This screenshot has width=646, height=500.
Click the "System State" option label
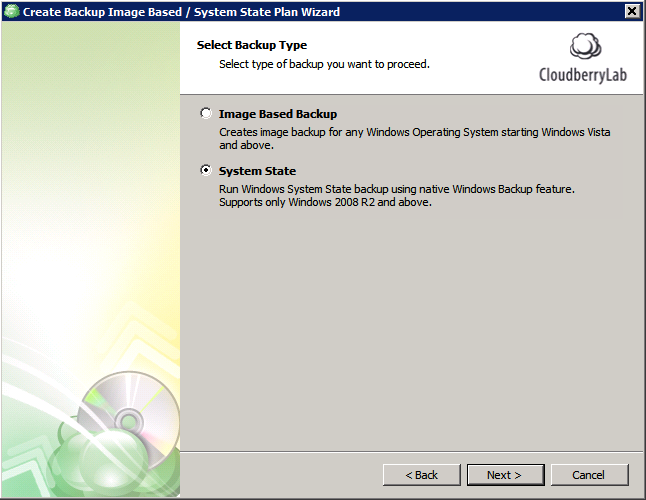(x=257, y=171)
